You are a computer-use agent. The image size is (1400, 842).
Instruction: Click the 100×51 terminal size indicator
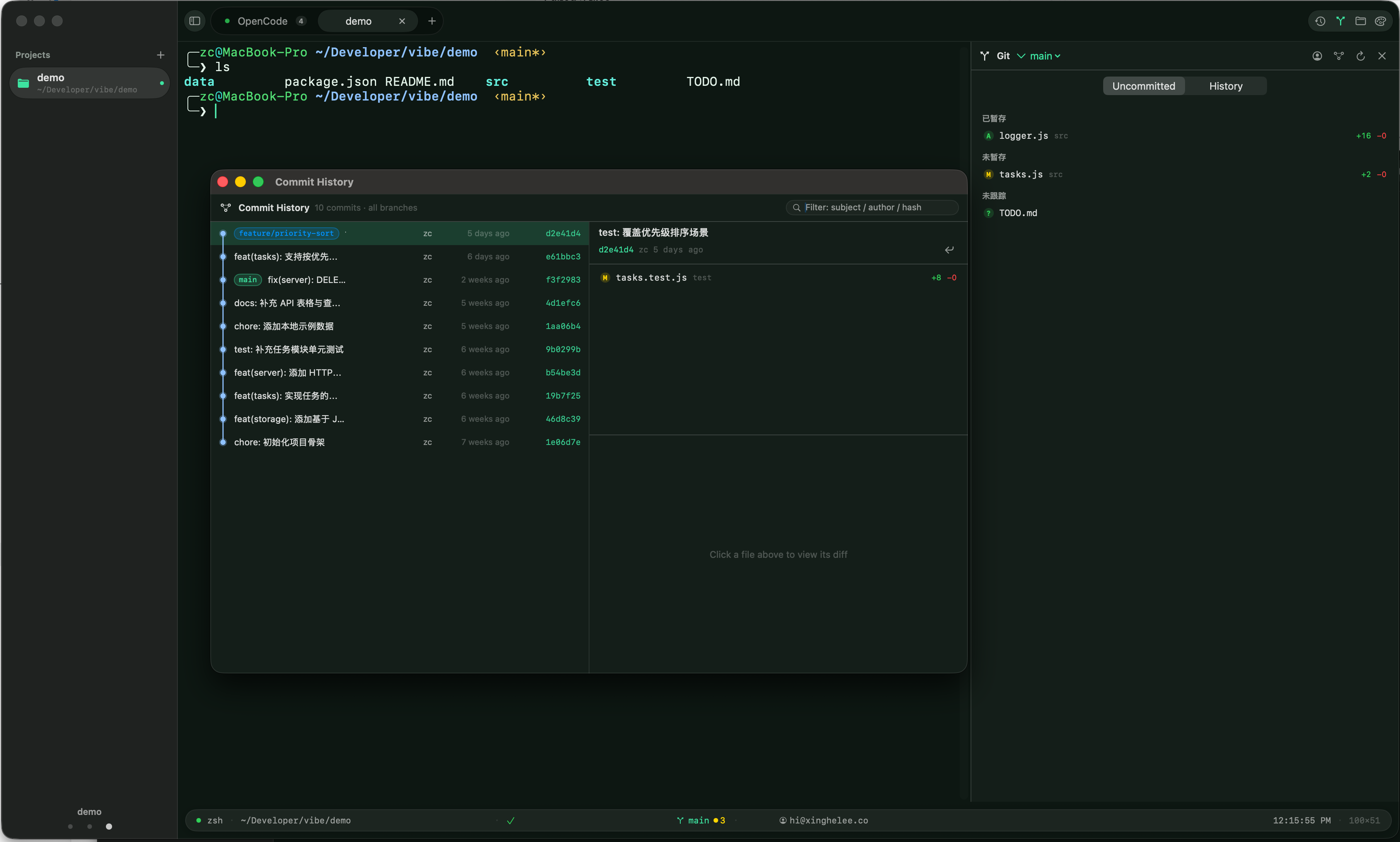pos(1364,820)
